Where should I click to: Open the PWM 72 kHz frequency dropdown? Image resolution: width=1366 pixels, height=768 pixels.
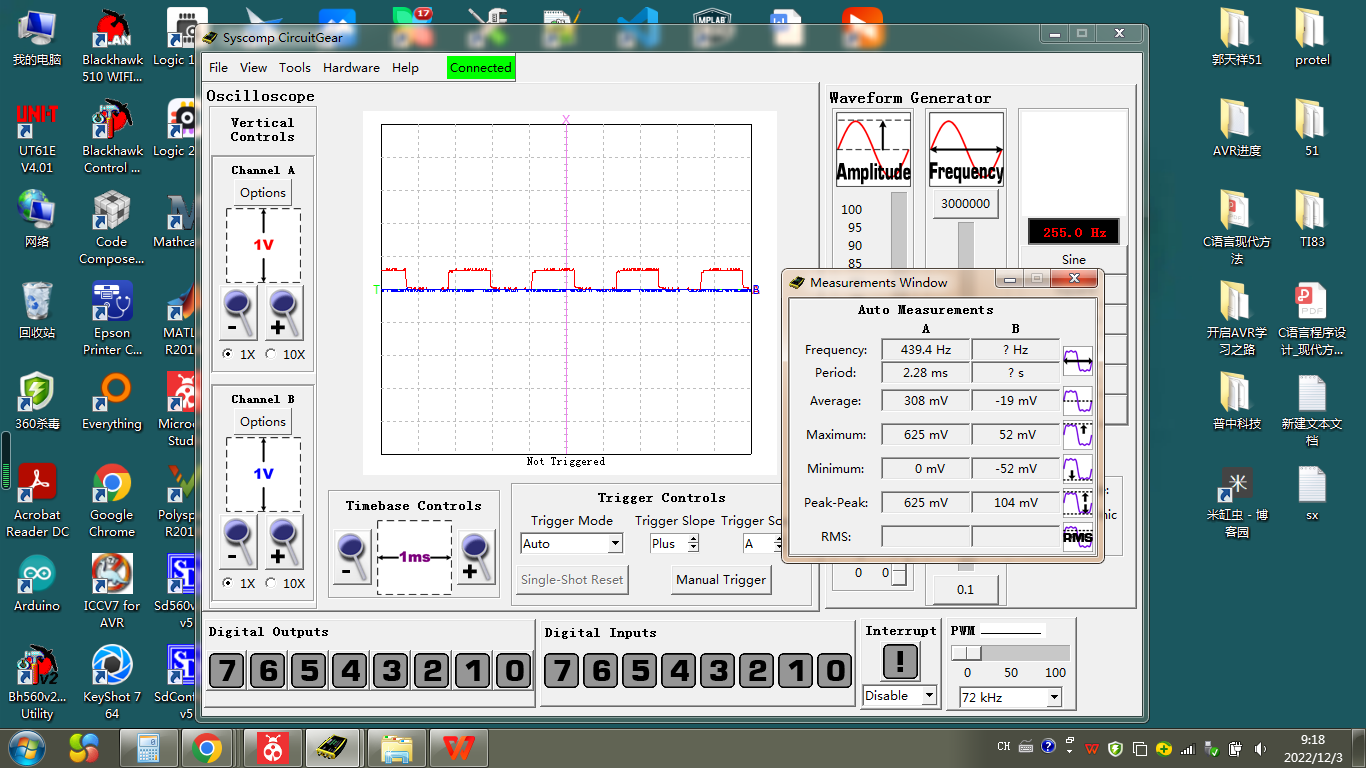pos(1054,697)
